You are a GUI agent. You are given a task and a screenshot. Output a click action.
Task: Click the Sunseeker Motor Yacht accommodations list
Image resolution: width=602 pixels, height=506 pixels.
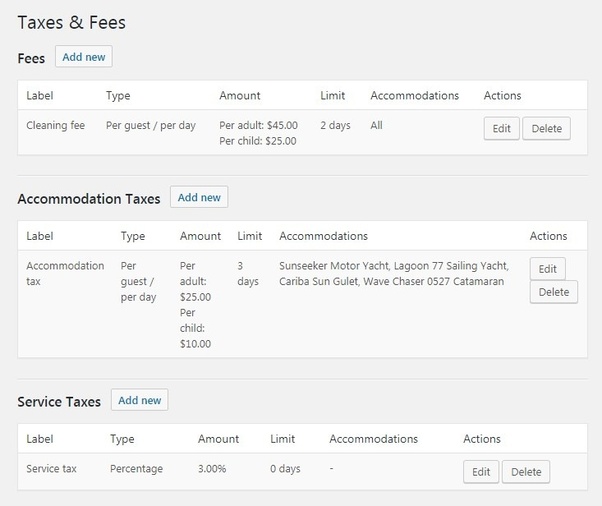tap(393, 273)
